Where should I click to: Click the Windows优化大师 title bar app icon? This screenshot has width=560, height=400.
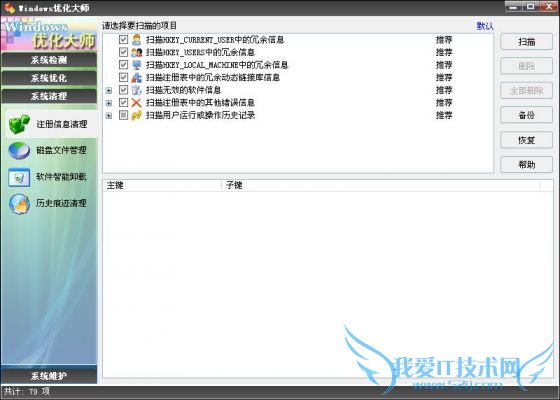click(x=10, y=8)
